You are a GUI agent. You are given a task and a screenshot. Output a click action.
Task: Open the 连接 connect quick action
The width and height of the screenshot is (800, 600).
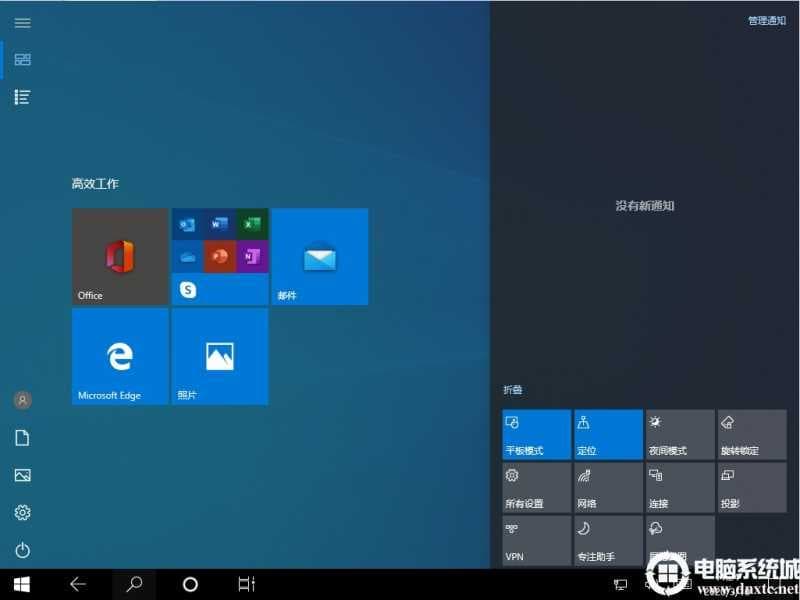coord(680,488)
